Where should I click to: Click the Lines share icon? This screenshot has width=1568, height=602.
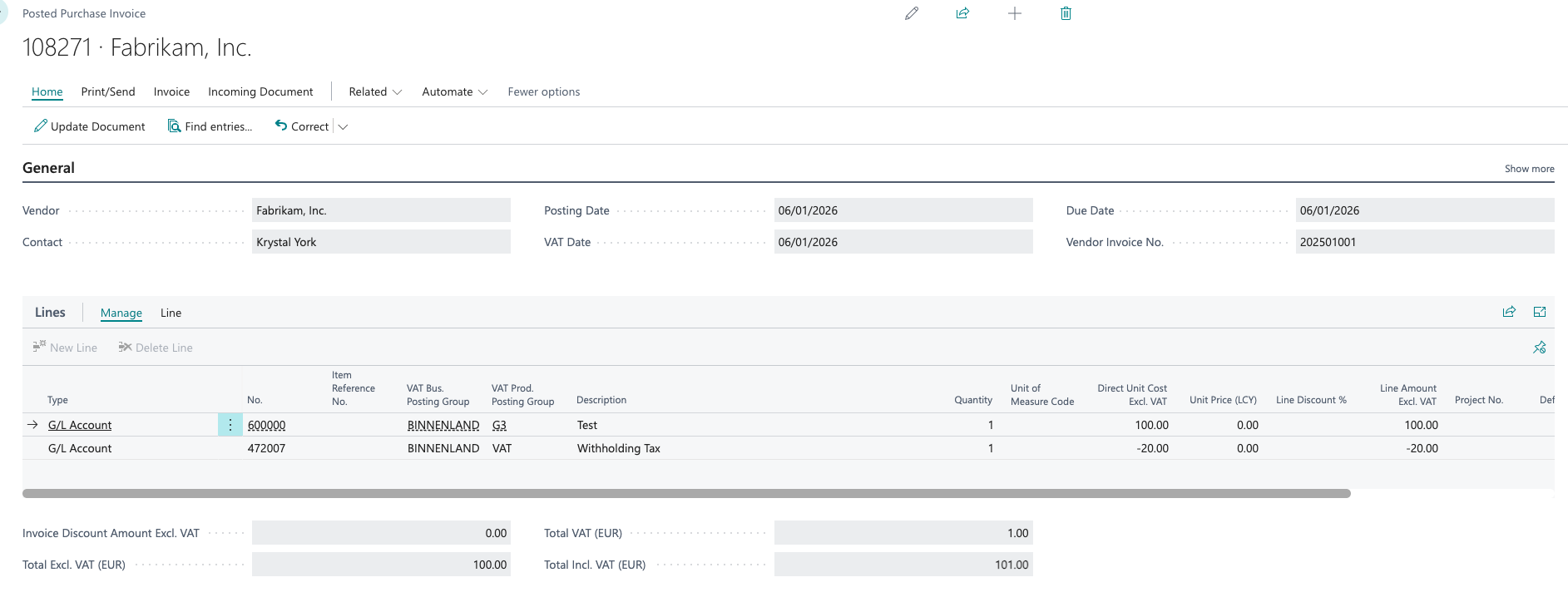[x=1509, y=312]
